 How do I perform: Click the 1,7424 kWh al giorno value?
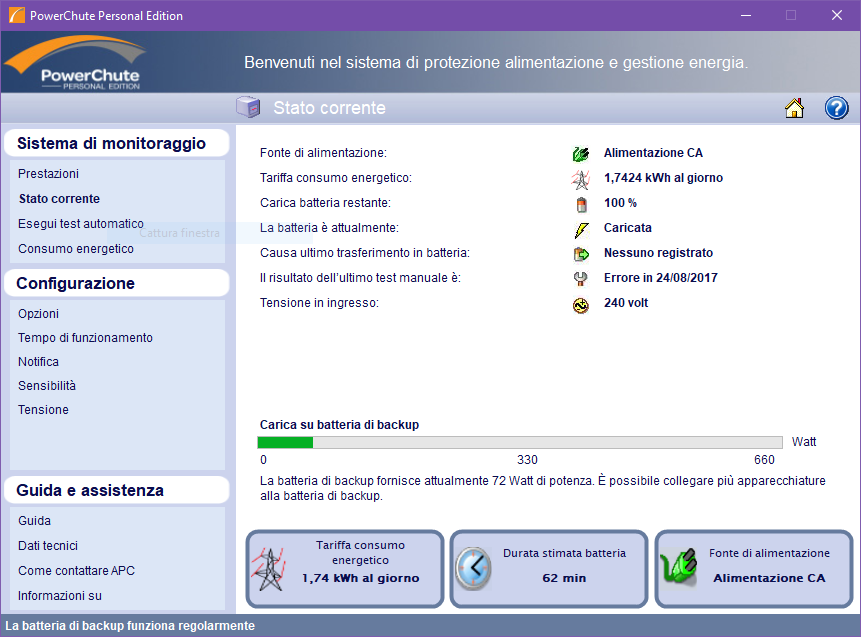click(x=663, y=178)
